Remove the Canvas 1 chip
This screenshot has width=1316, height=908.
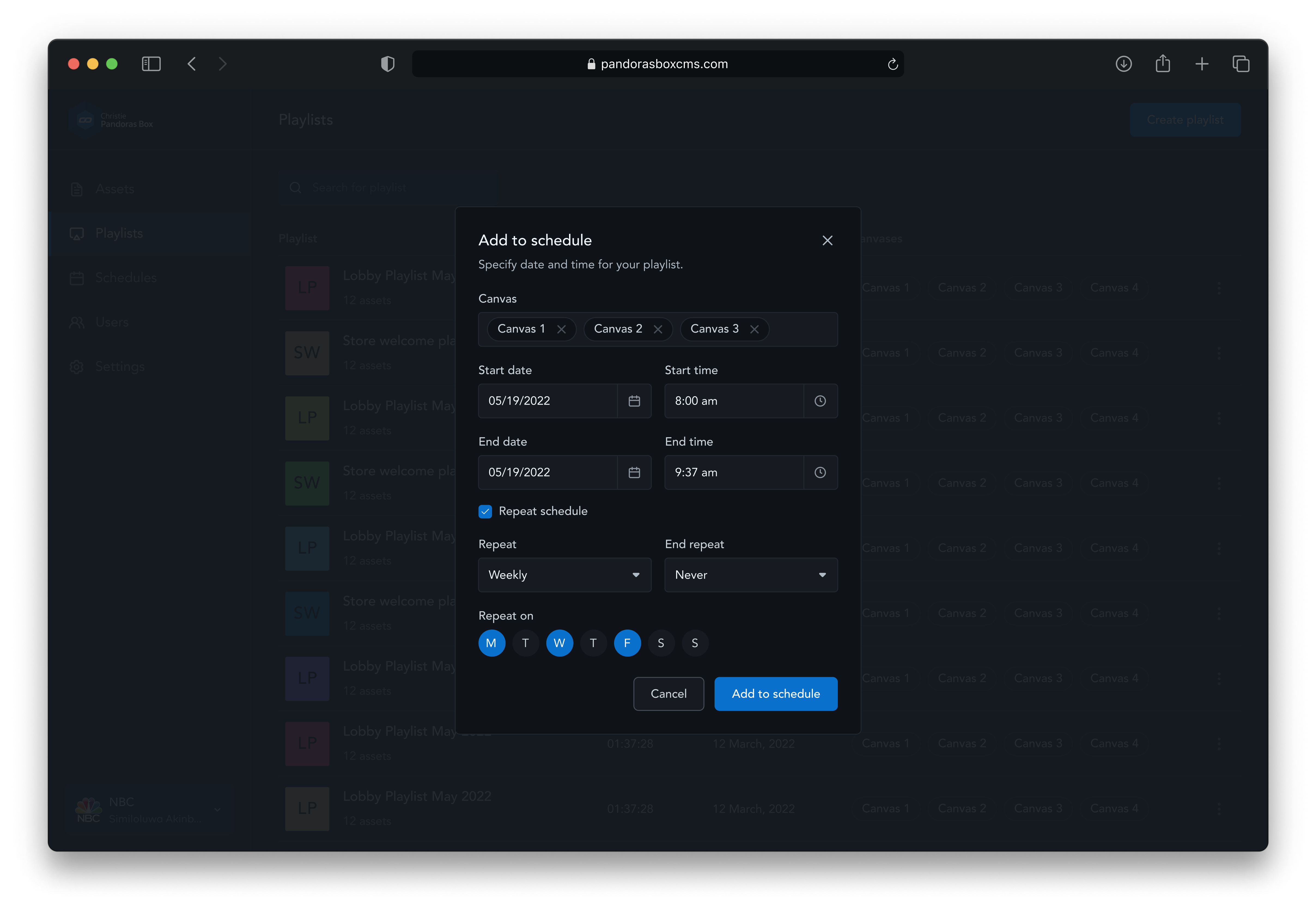coord(561,329)
